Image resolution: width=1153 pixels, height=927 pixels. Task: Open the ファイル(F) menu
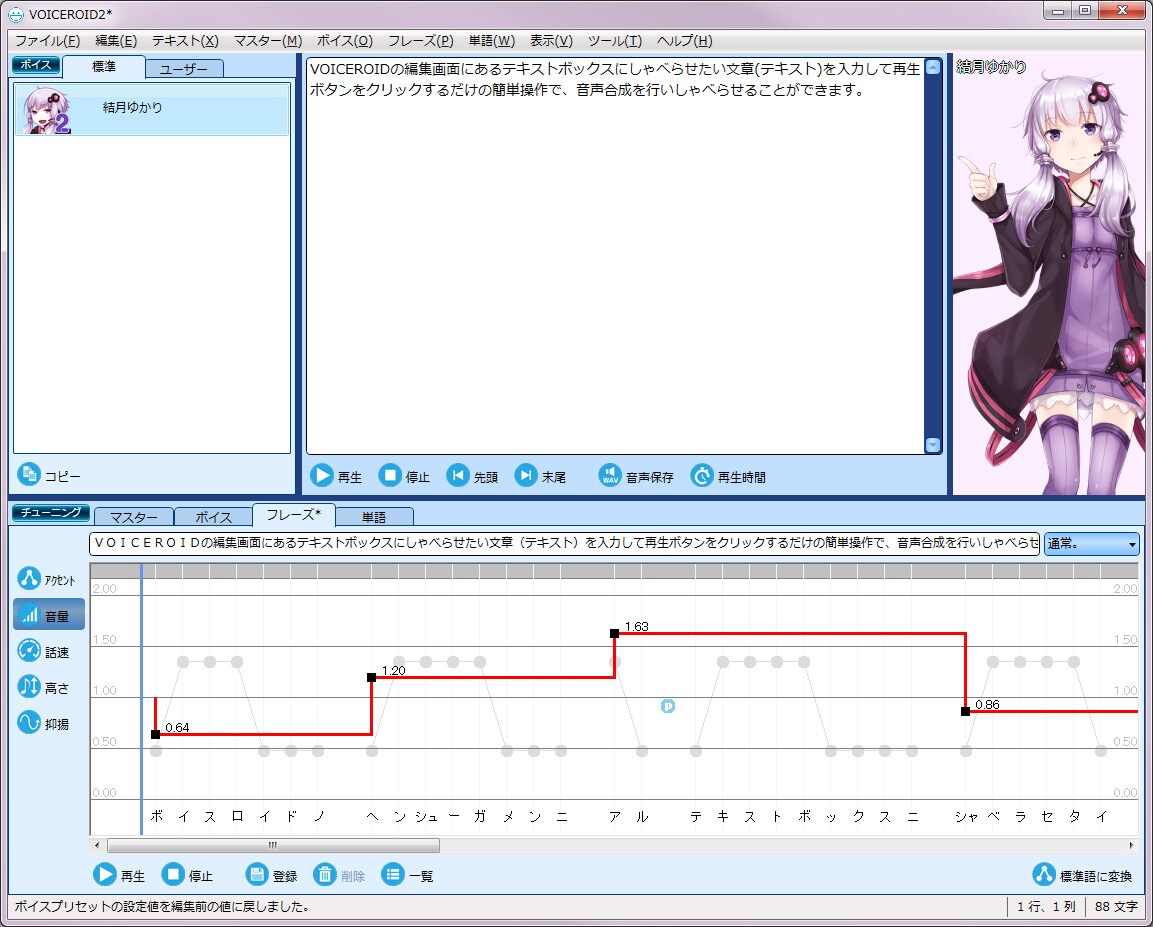coord(48,41)
